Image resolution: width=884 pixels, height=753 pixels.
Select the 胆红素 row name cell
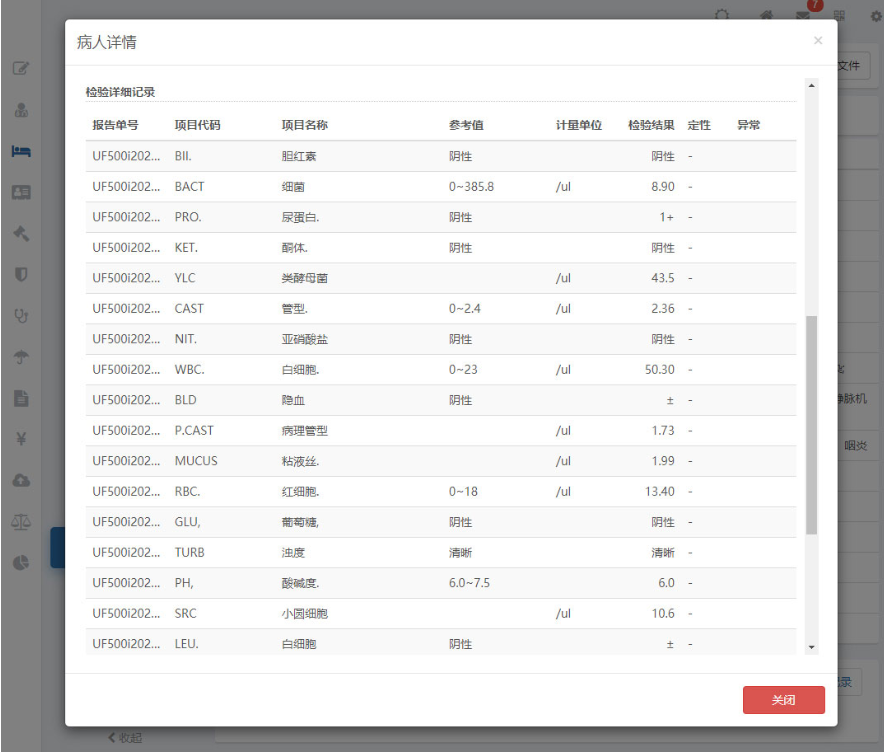pyautogui.click(x=299, y=156)
